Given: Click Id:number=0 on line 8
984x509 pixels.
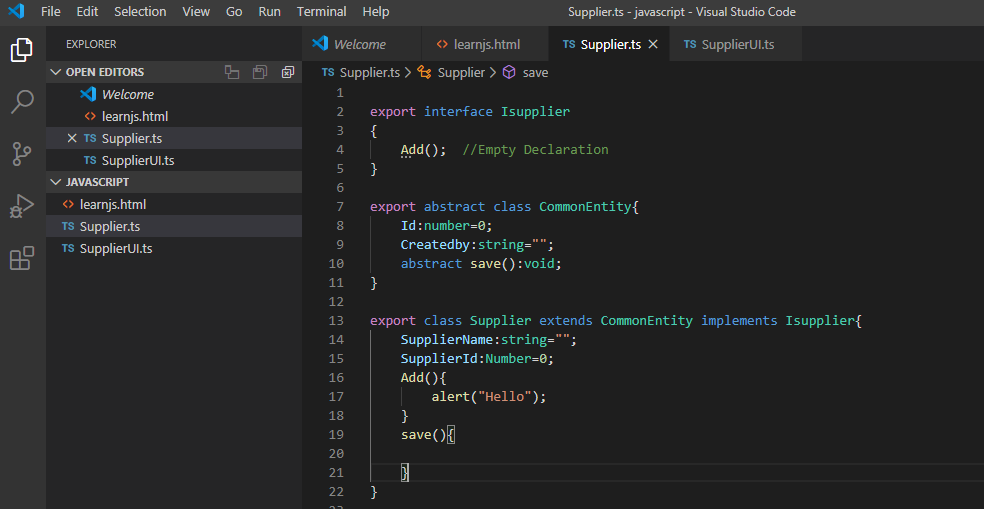Looking at the screenshot, I should [447, 225].
